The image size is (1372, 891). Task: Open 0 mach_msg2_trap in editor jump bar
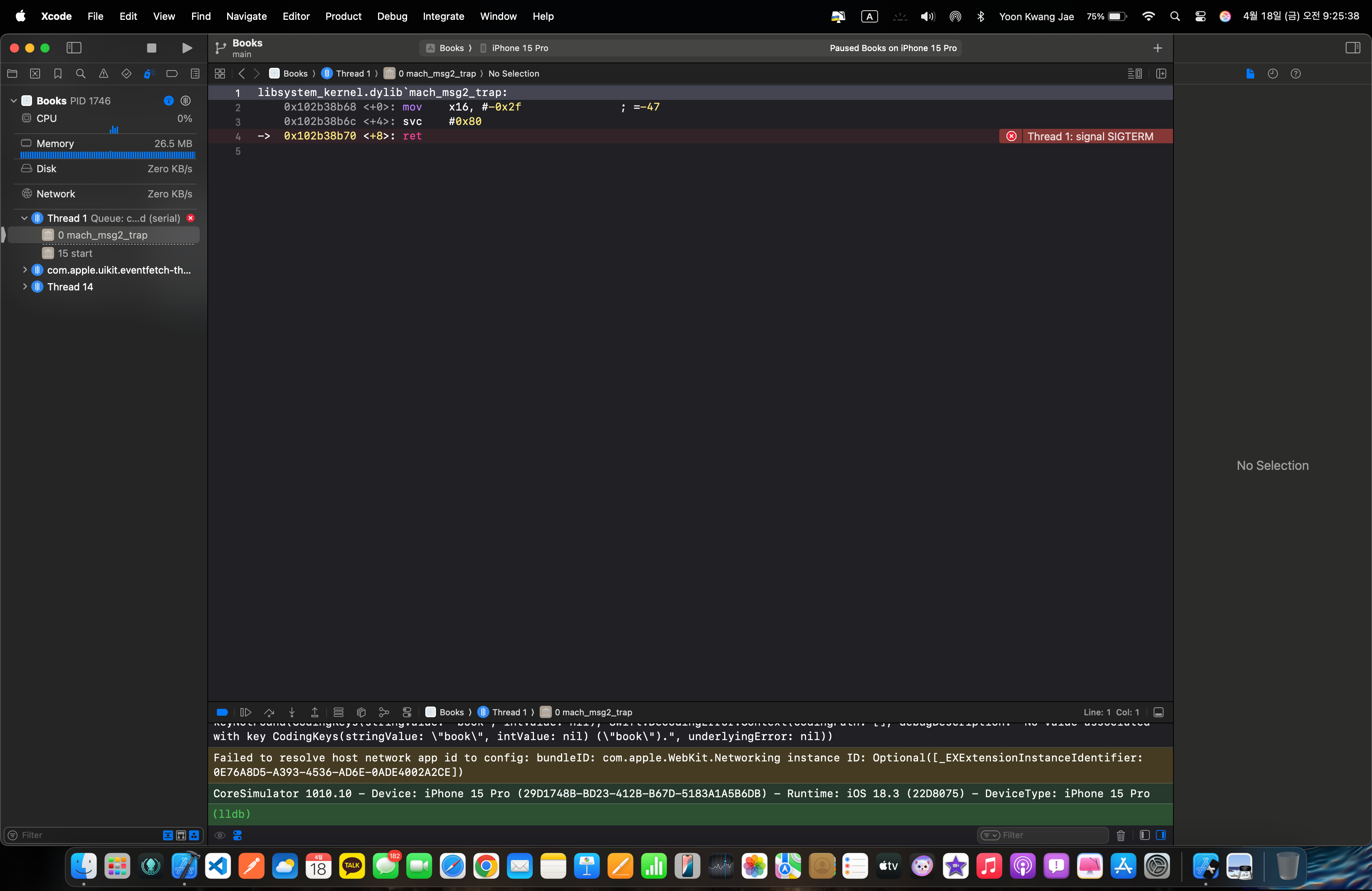click(x=430, y=73)
